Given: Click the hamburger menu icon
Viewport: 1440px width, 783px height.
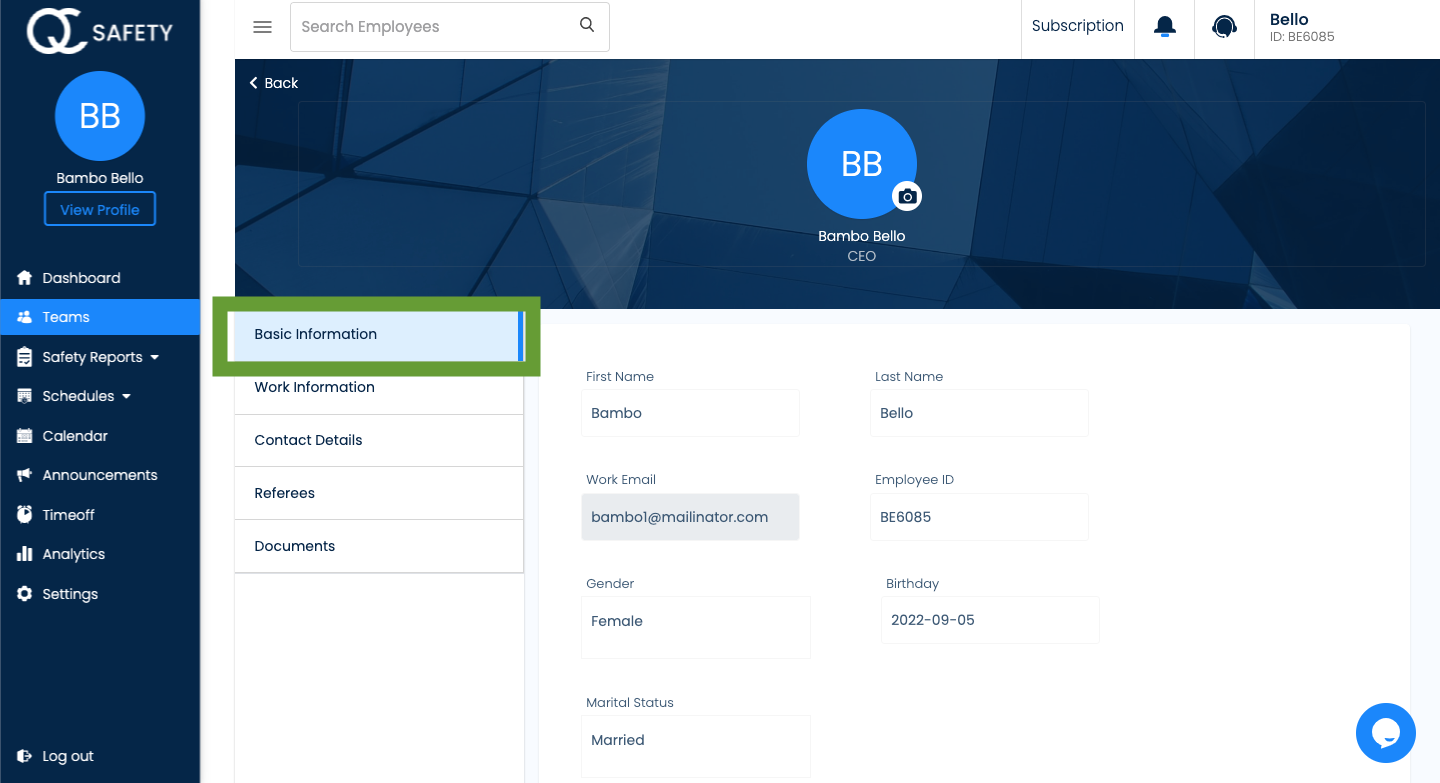Looking at the screenshot, I should (262, 27).
